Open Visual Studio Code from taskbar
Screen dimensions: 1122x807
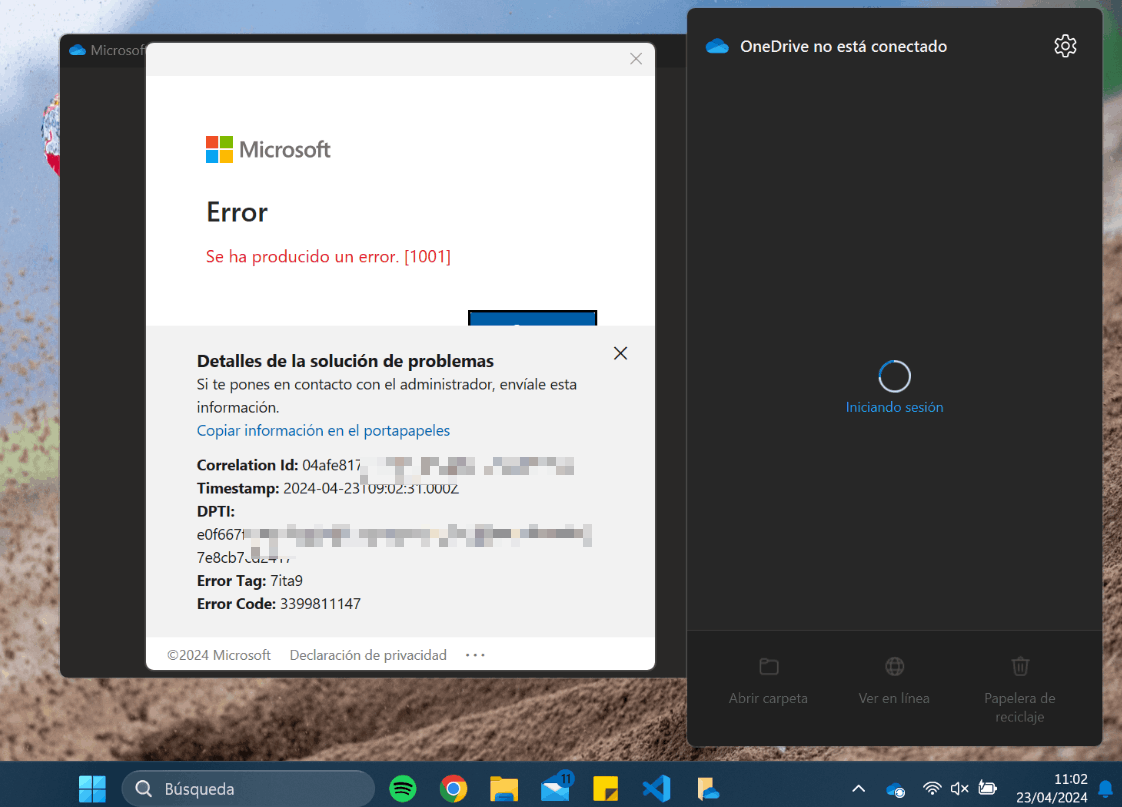point(656,788)
